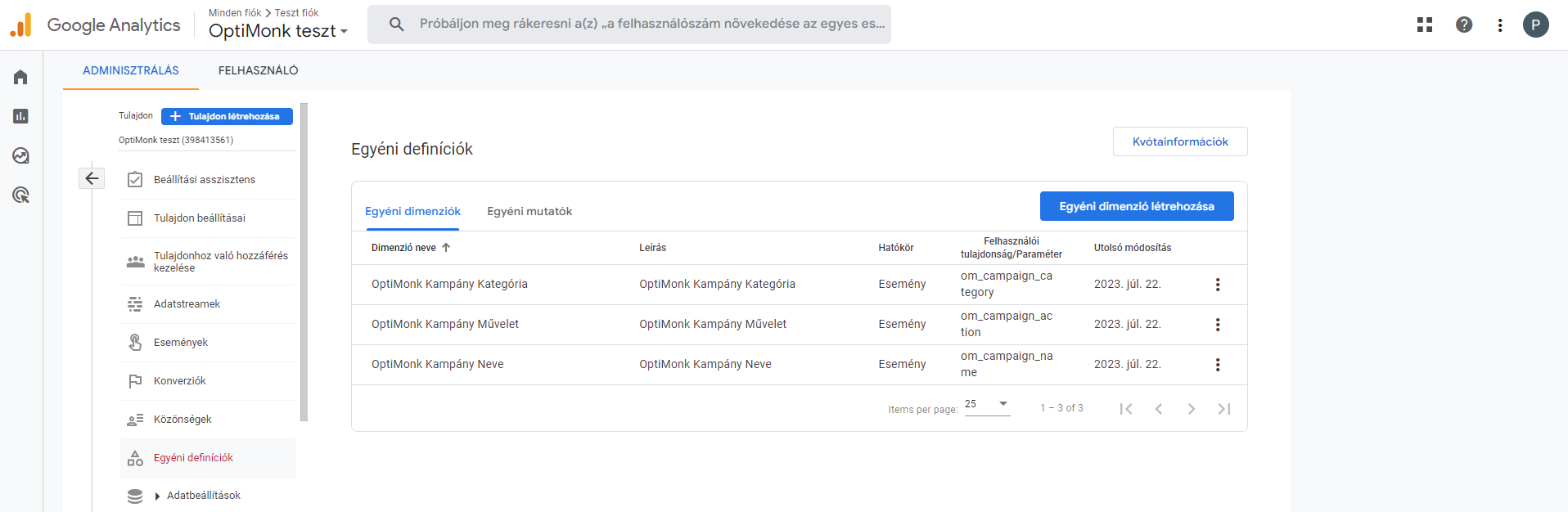Click the Google Analytics logo icon

coord(20,25)
